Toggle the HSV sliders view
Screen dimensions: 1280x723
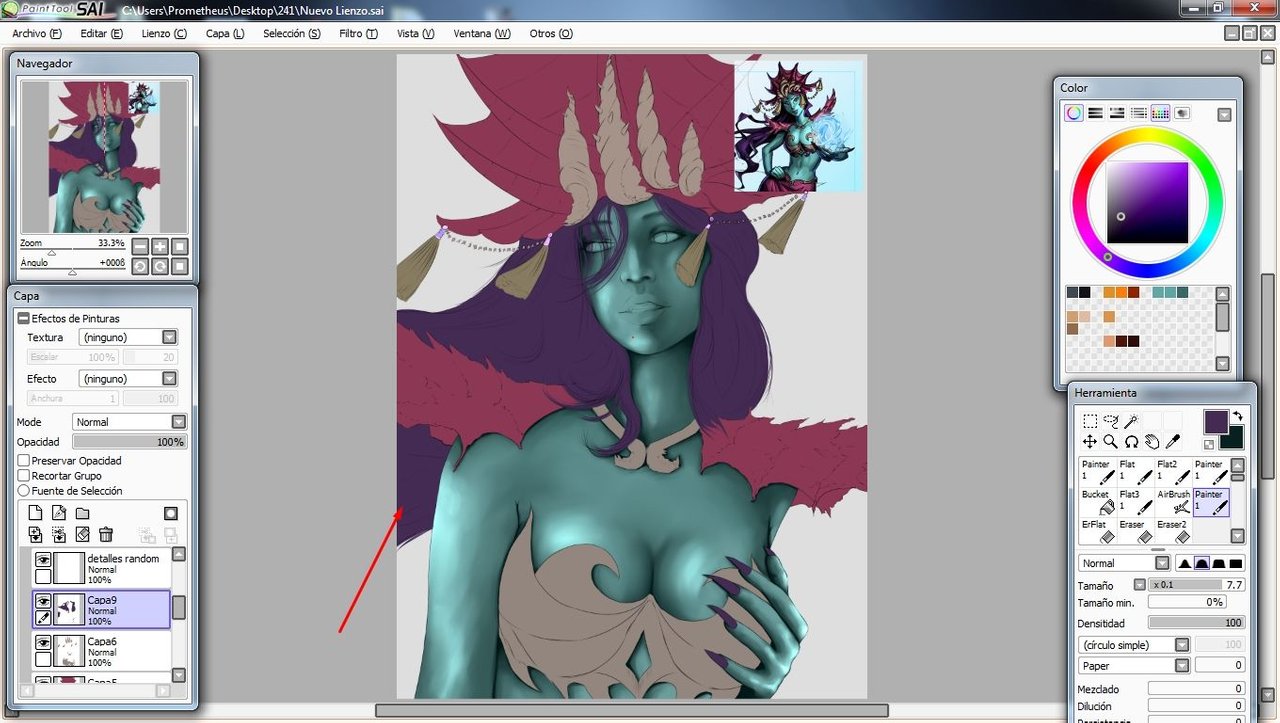[1117, 113]
